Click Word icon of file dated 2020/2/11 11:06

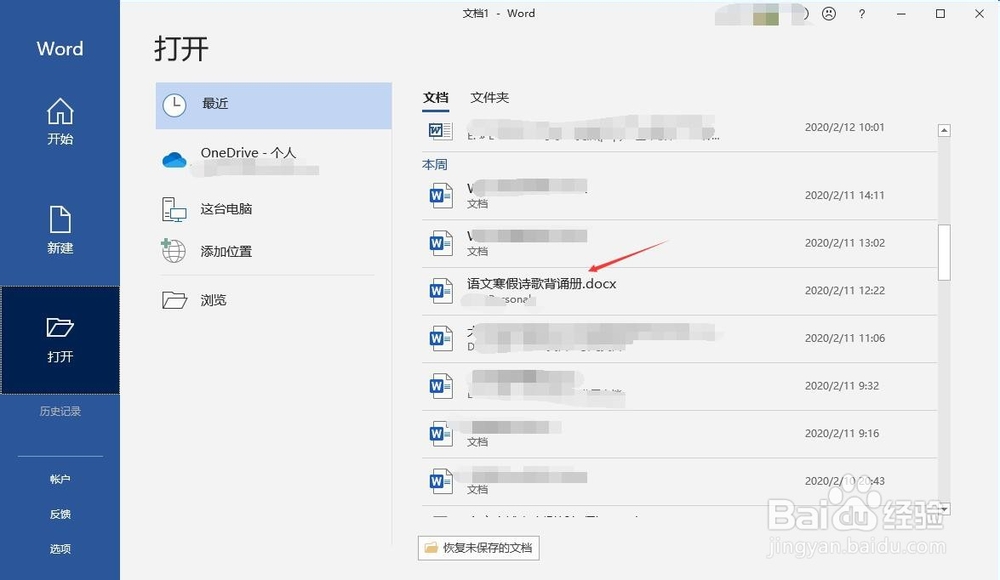[x=441, y=338]
